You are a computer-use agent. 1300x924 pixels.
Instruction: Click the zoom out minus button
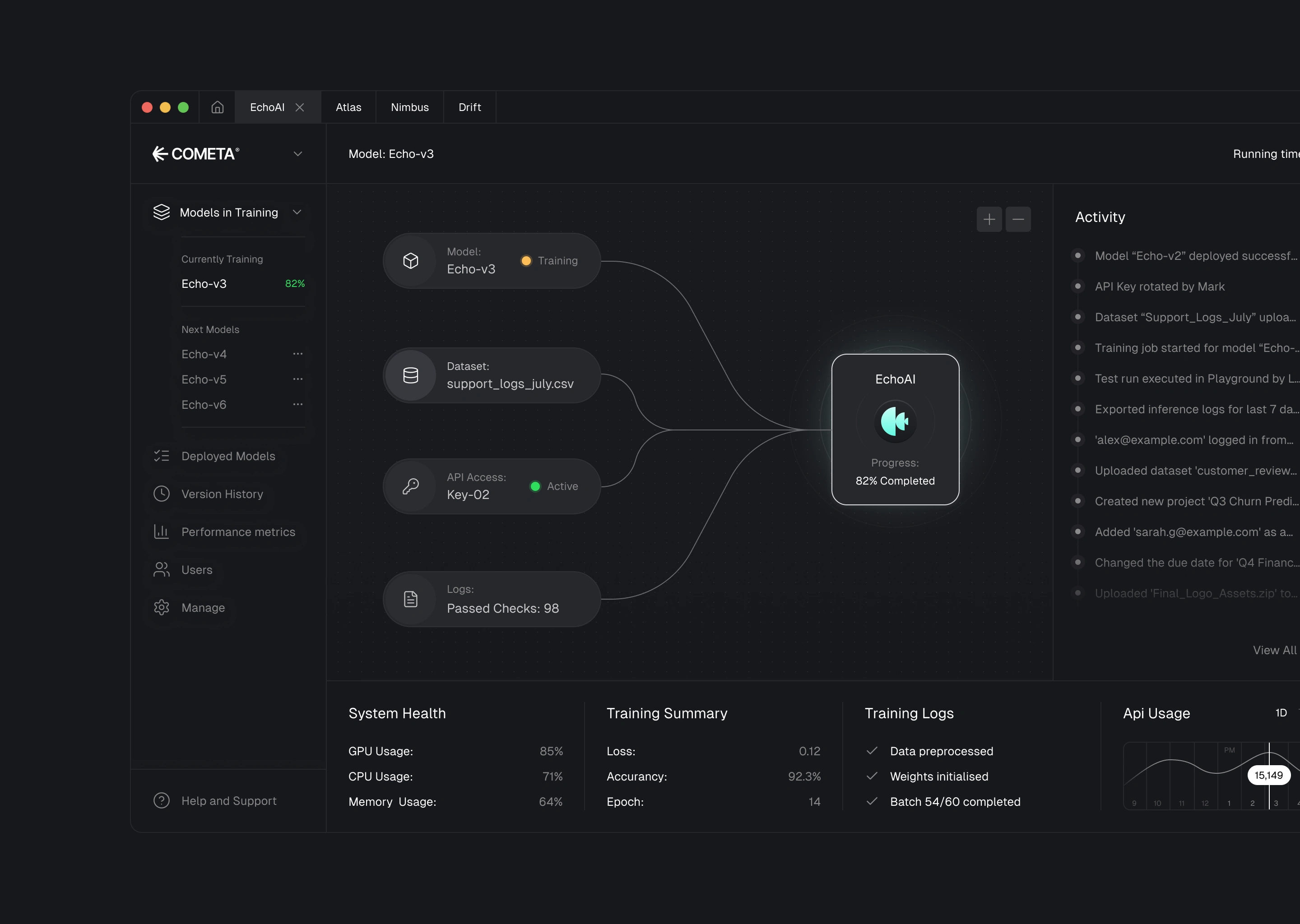click(x=1018, y=219)
